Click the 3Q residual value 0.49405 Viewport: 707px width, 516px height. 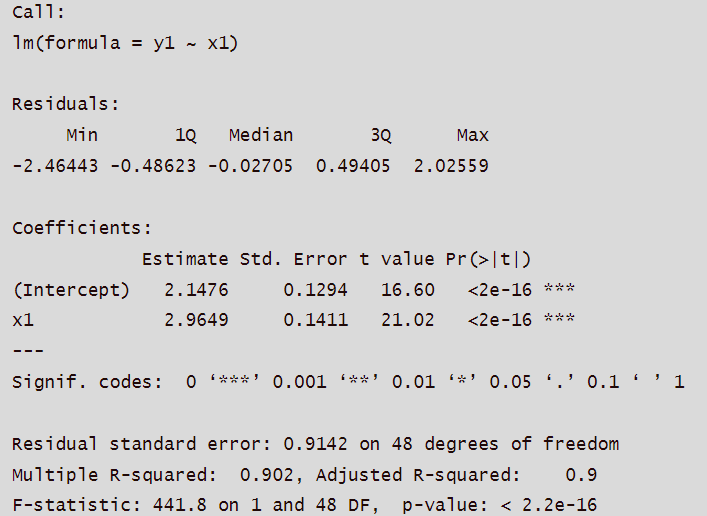[x=353, y=166]
